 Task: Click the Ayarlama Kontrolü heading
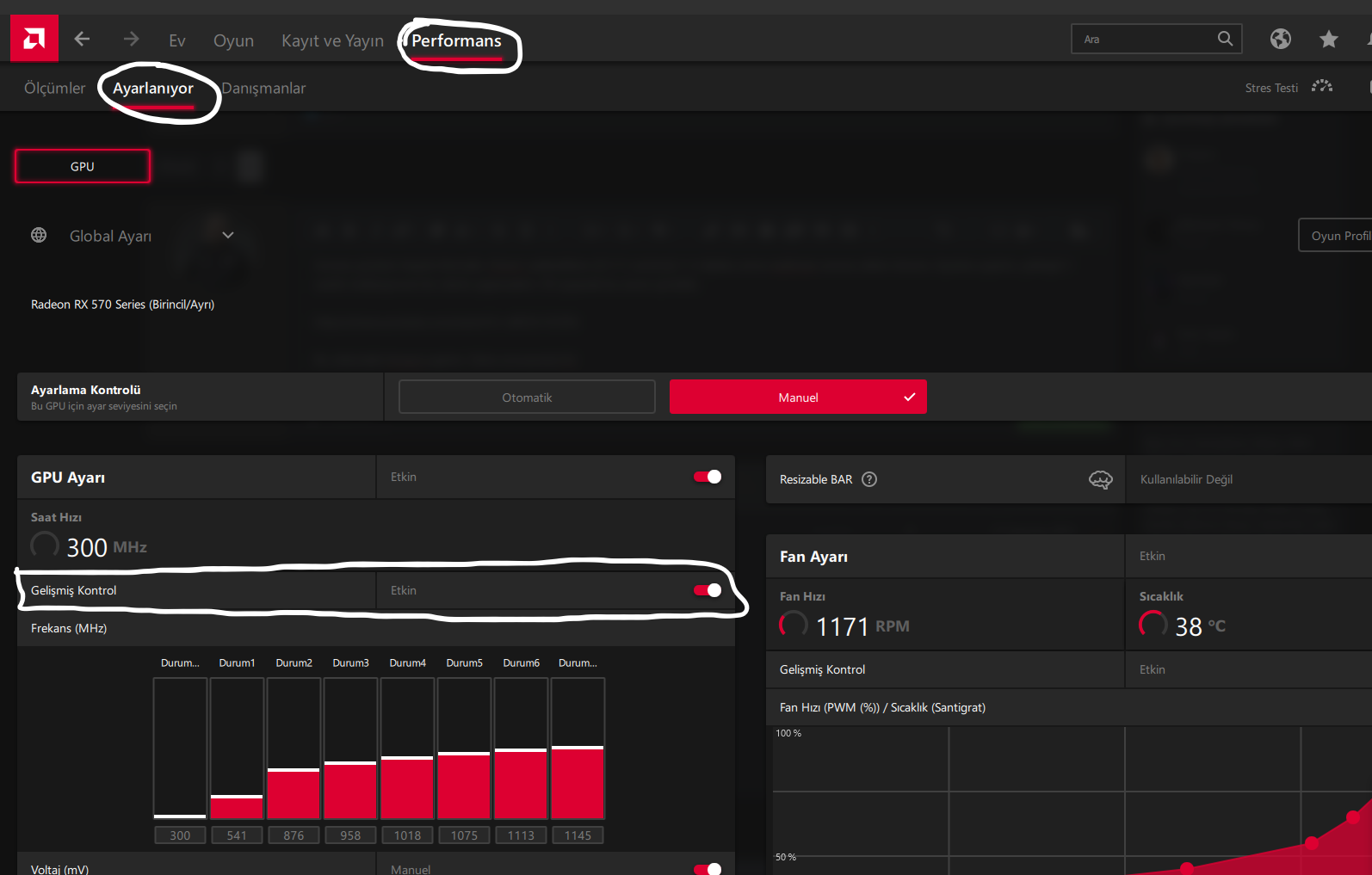85,390
